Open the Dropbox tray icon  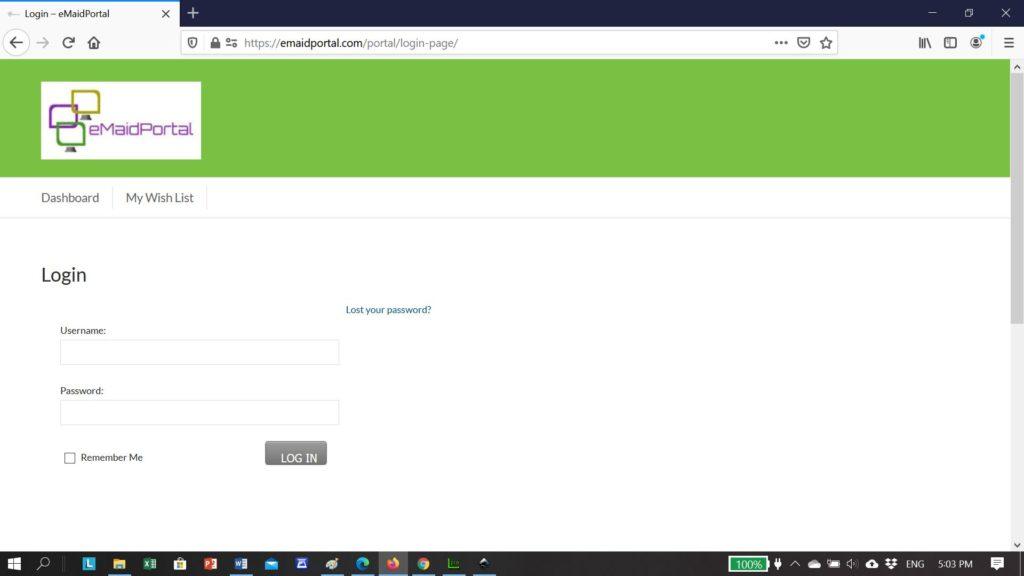point(891,564)
